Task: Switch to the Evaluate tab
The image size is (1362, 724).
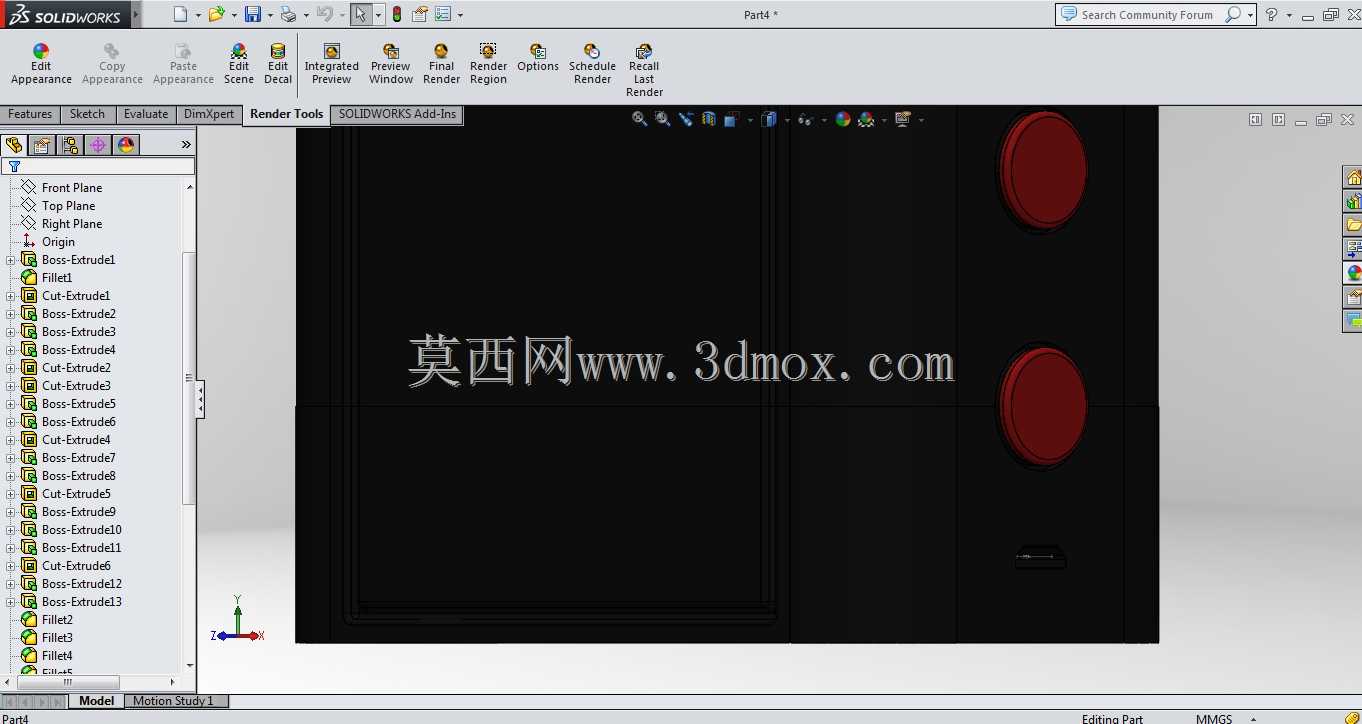Action: [146, 114]
